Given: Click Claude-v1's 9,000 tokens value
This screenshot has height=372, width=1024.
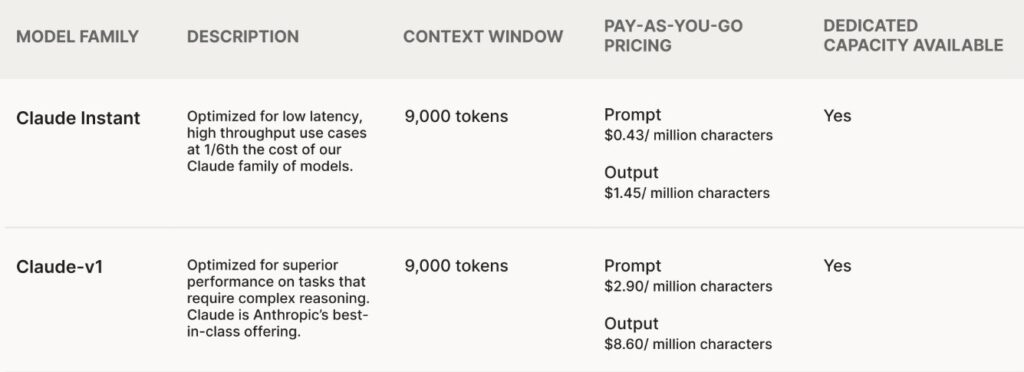Looking at the screenshot, I should (x=455, y=266).
